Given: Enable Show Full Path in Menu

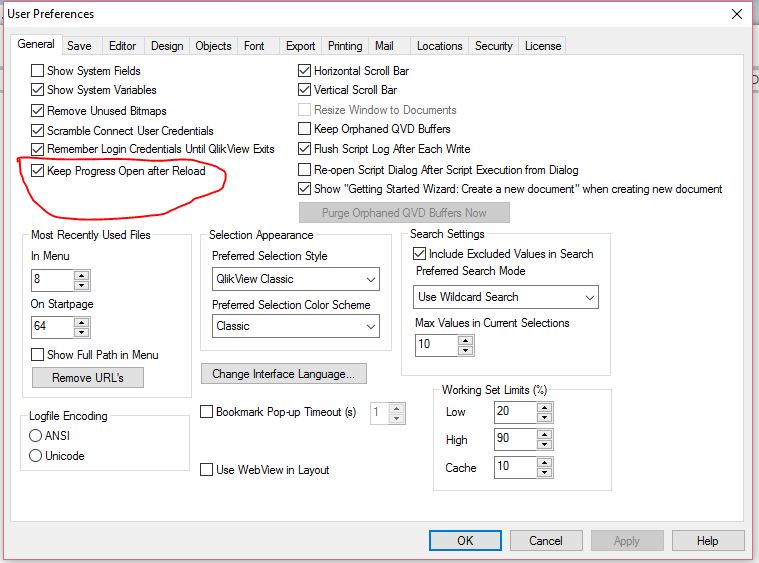Looking at the screenshot, I should pyautogui.click(x=37, y=355).
